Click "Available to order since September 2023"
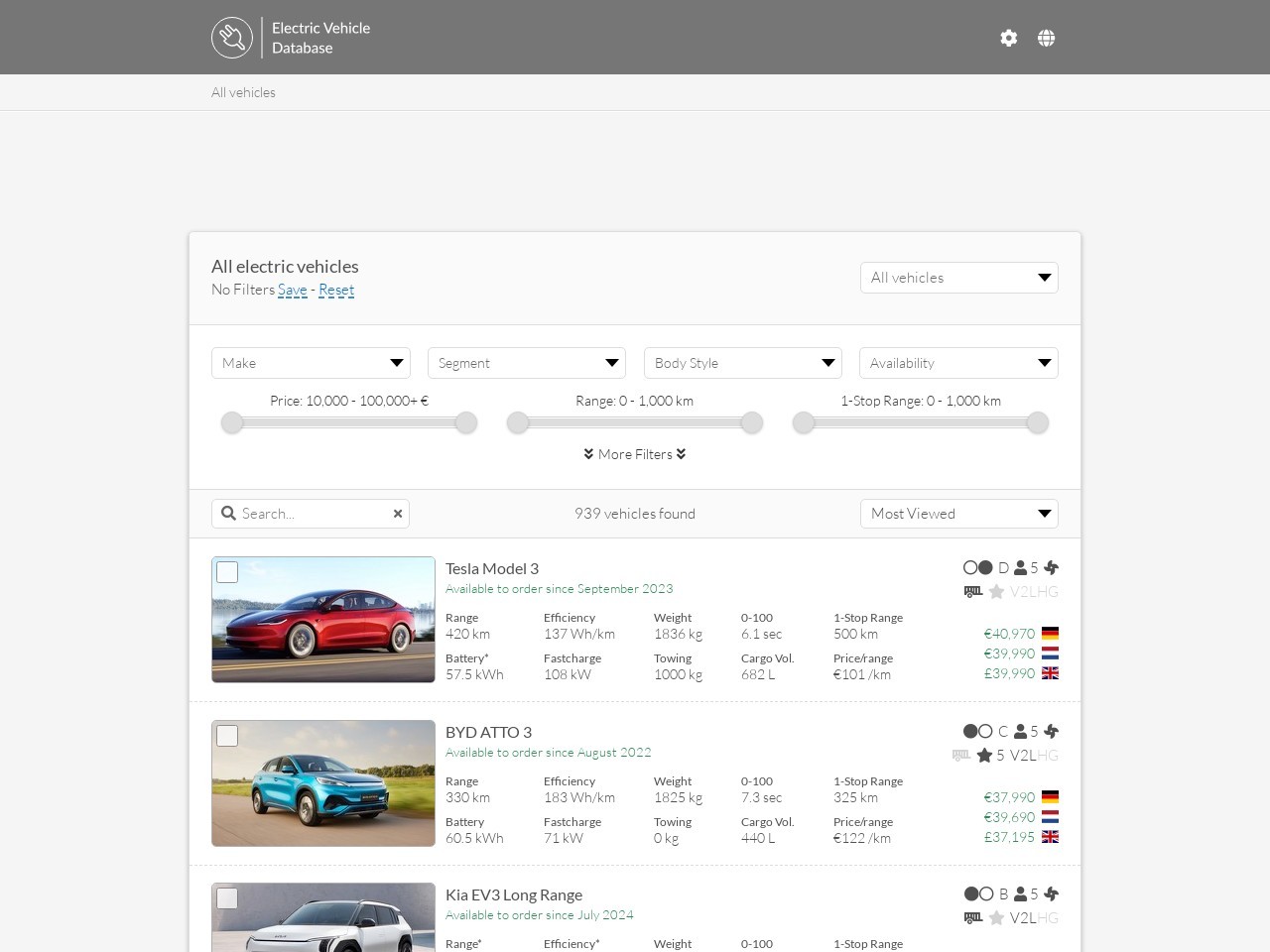This screenshot has height=952, width=1270. 560,589
